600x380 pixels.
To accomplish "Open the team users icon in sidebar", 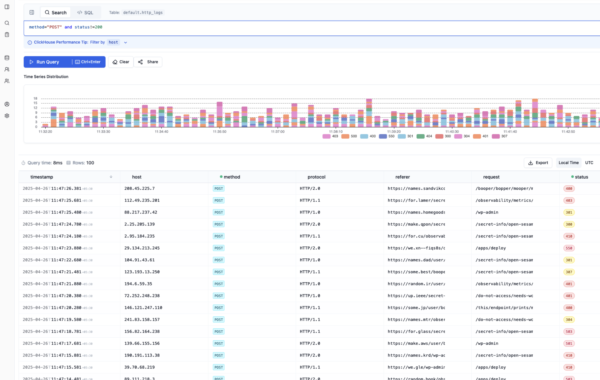I will [7, 81].
